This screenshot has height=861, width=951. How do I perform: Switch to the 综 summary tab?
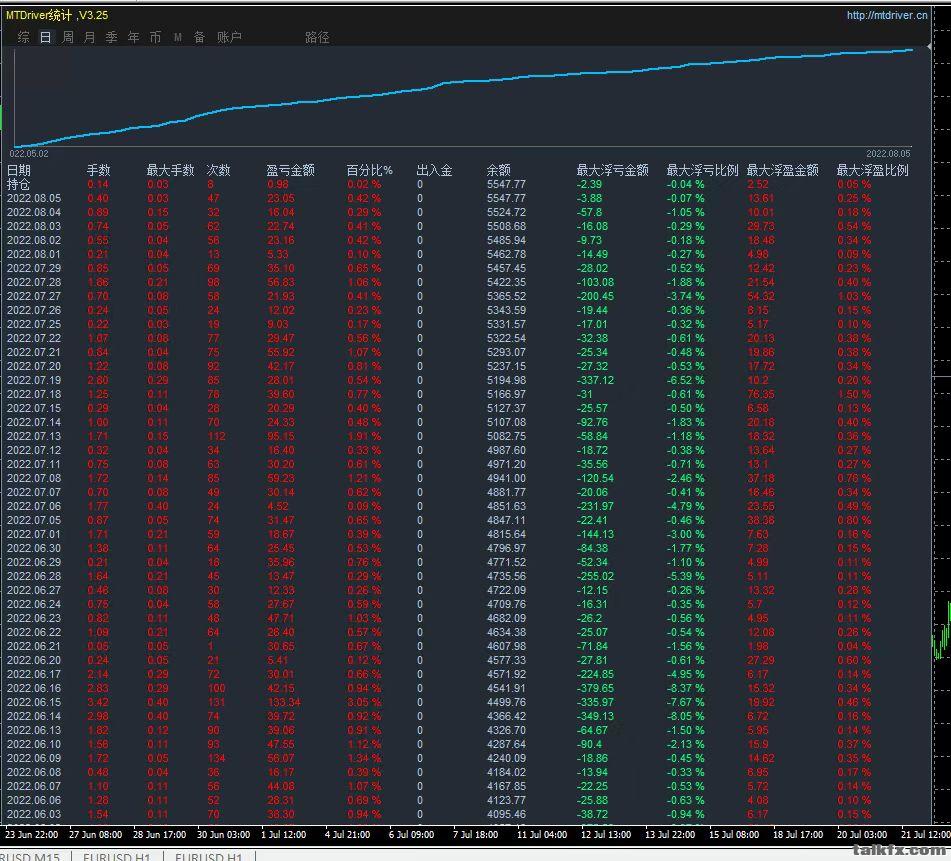(x=24, y=38)
